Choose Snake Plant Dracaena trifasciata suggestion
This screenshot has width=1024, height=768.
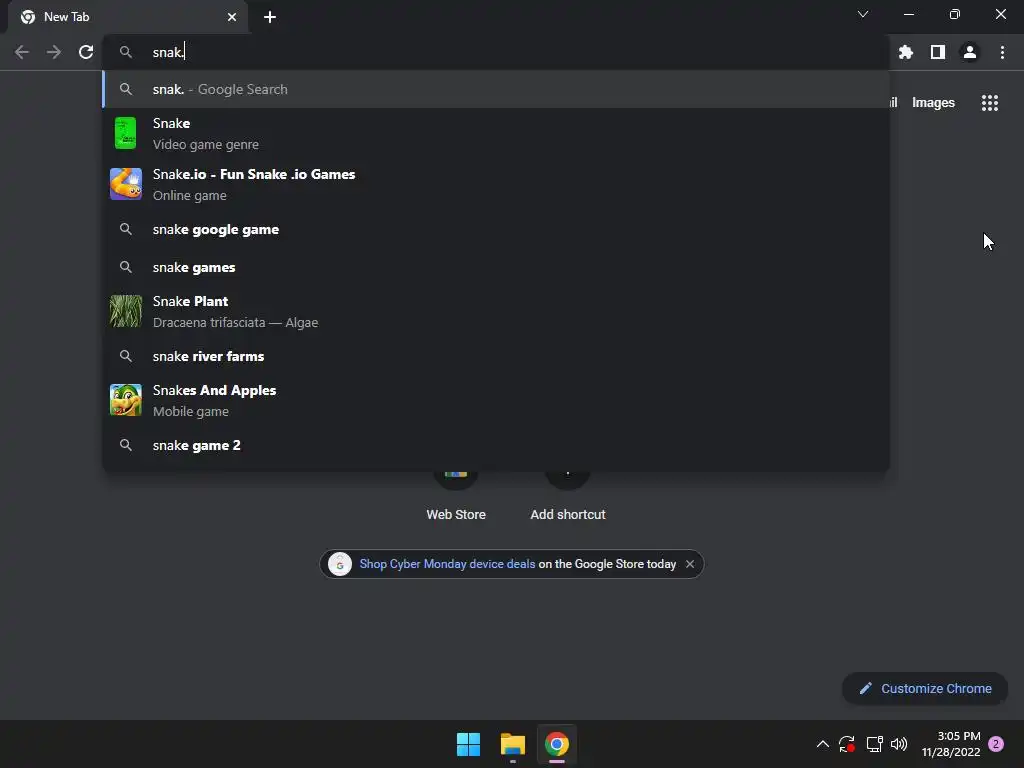(x=496, y=312)
